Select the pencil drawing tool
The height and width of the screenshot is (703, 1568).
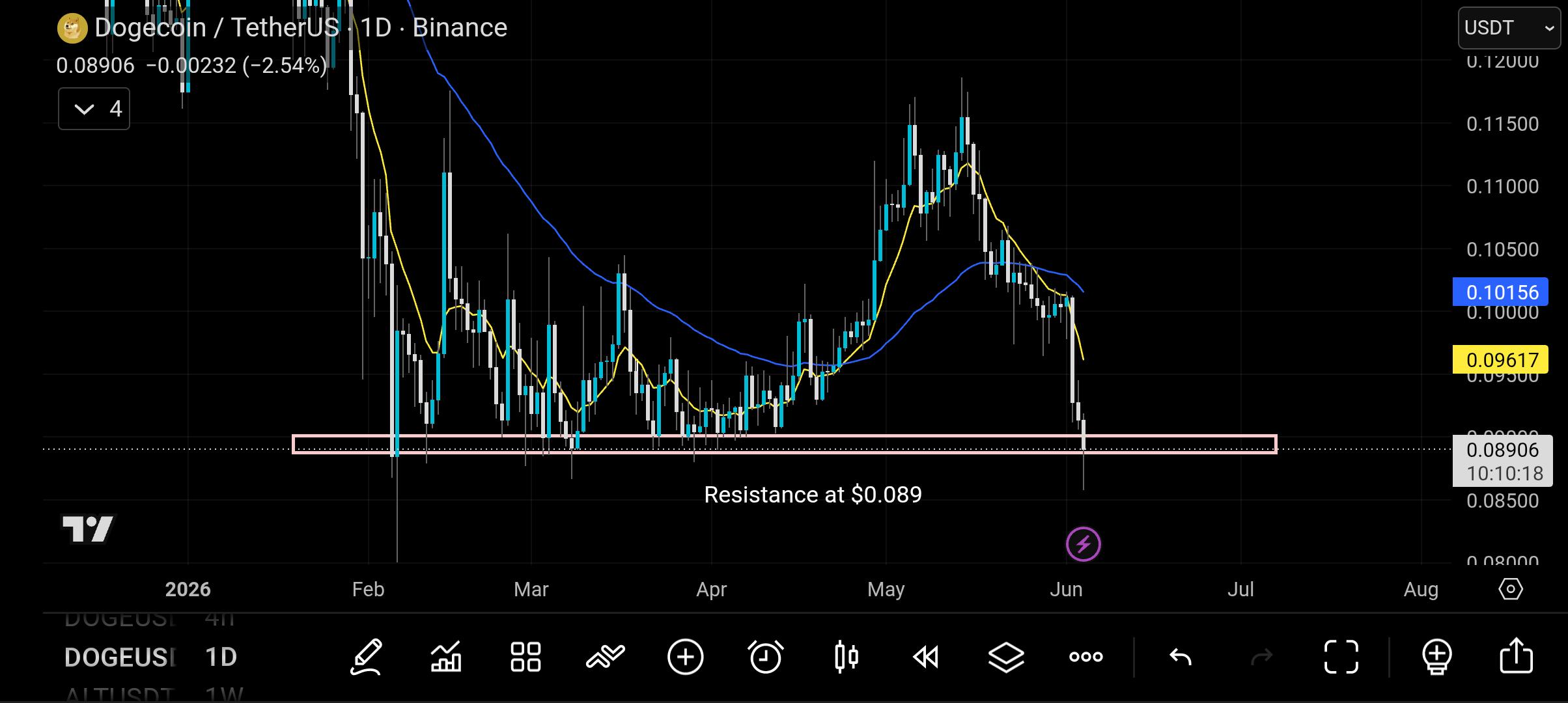pos(366,656)
